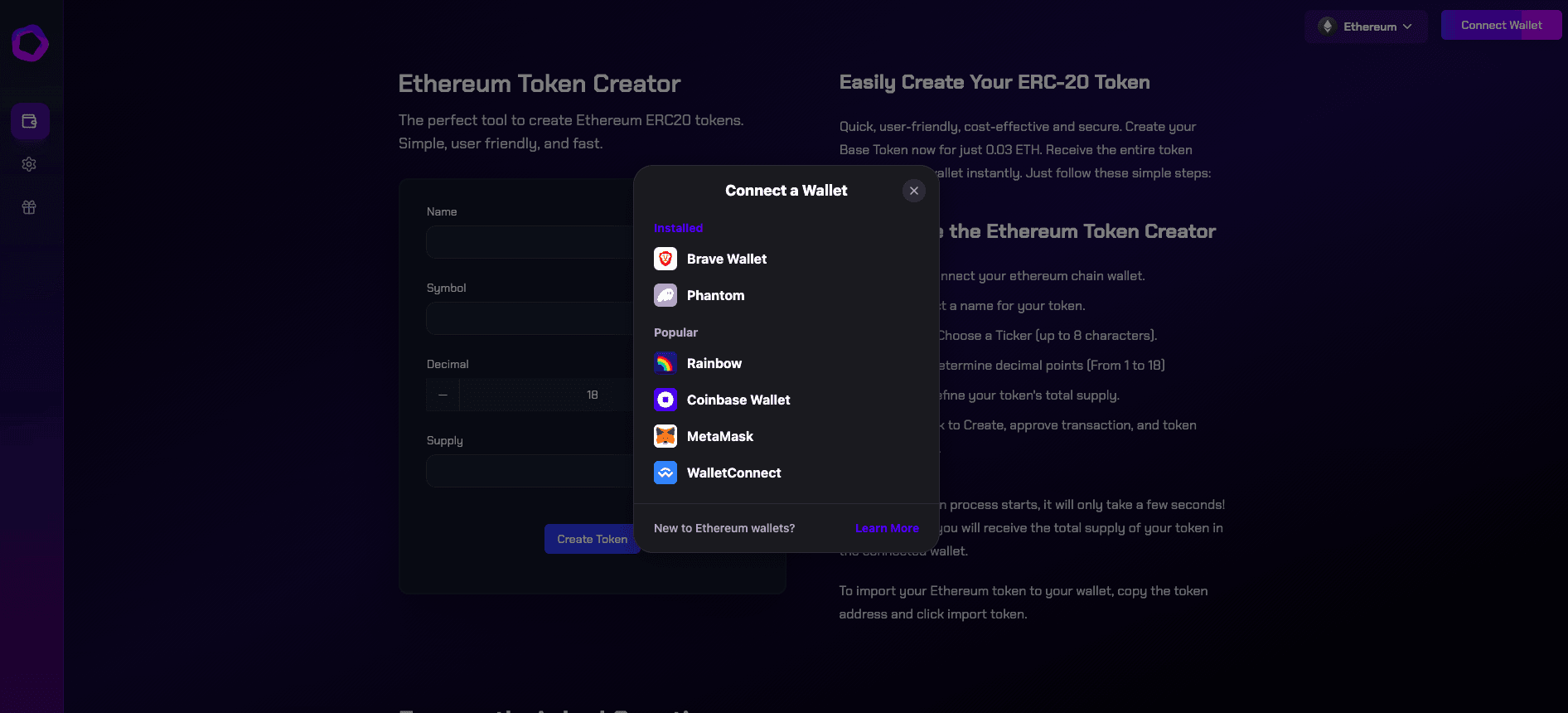Screen dimensions: 1568x713
Task: Choose Phantom wallet option
Action: (786, 296)
